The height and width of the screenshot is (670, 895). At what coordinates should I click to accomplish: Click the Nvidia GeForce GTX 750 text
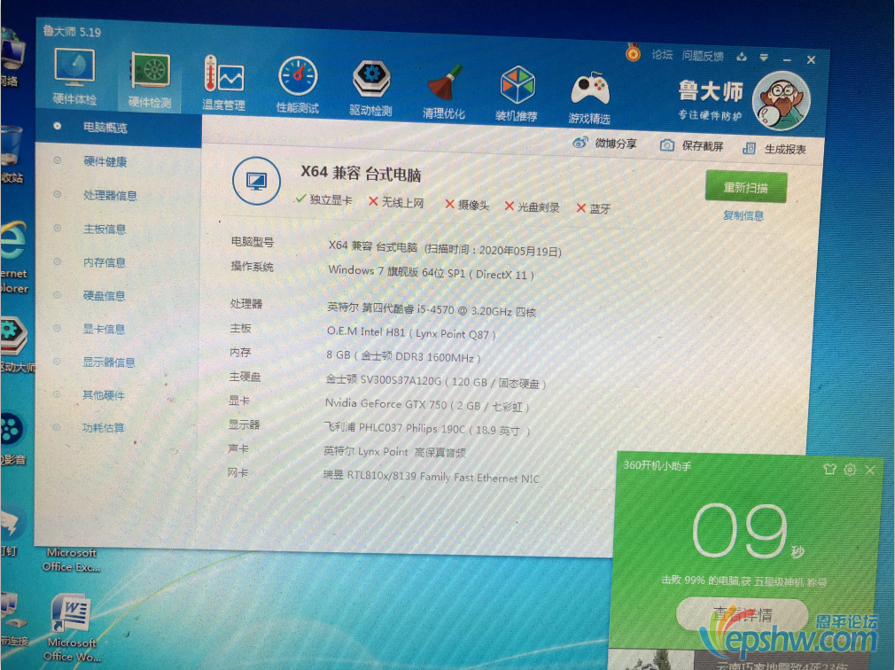427,405
